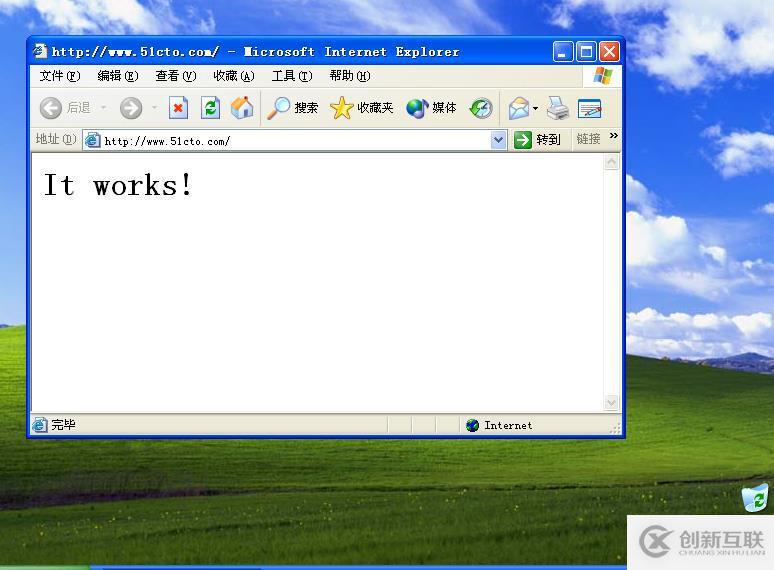
Task: Click the status bar "完毕" text
Action: click(x=63, y=425)
